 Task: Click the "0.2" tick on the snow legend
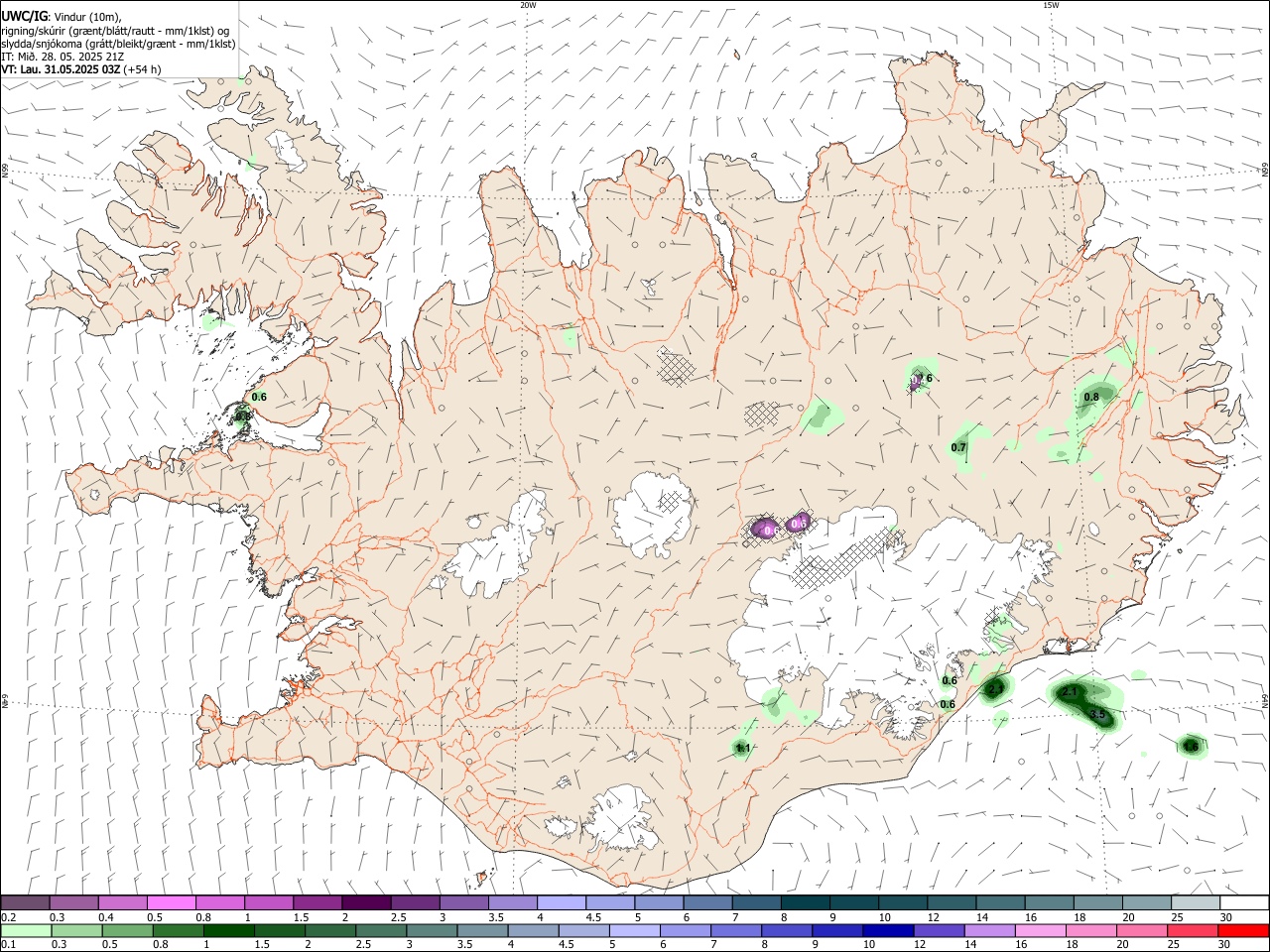9,917
